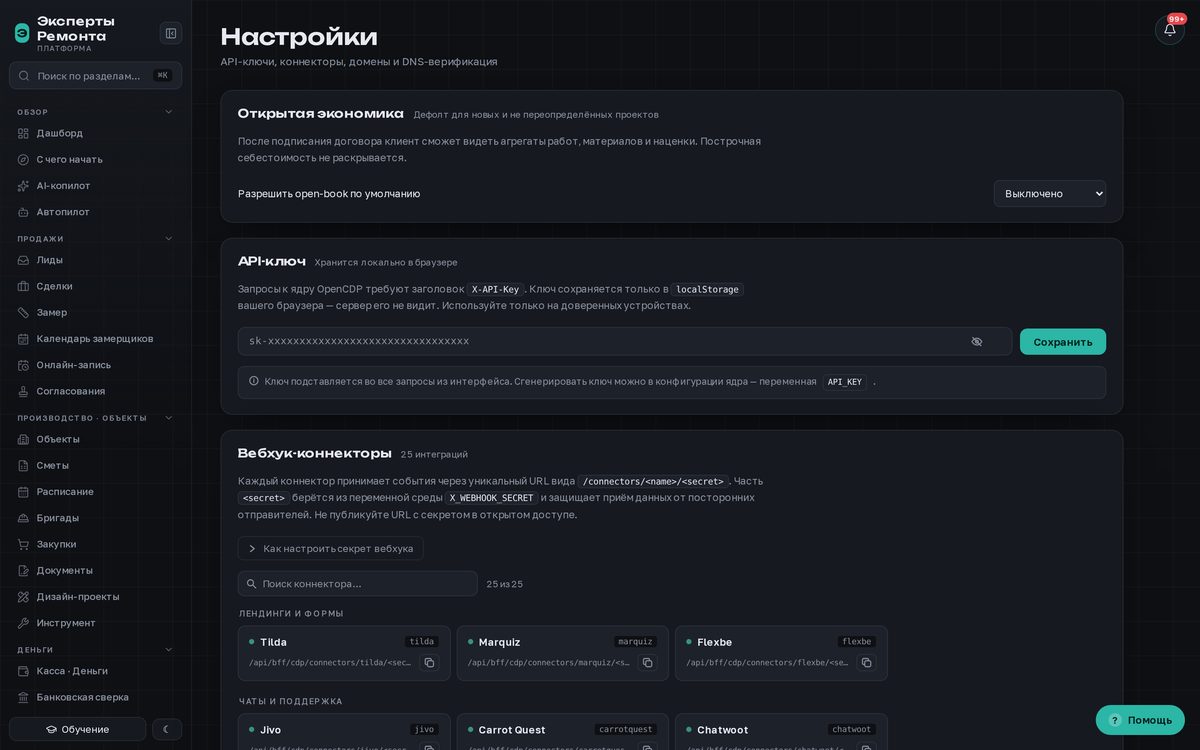This screenshot has height=750, width=1200.
Task: Open the Помощь help button
Action: pyautogui.click(x=1140, y=720)
